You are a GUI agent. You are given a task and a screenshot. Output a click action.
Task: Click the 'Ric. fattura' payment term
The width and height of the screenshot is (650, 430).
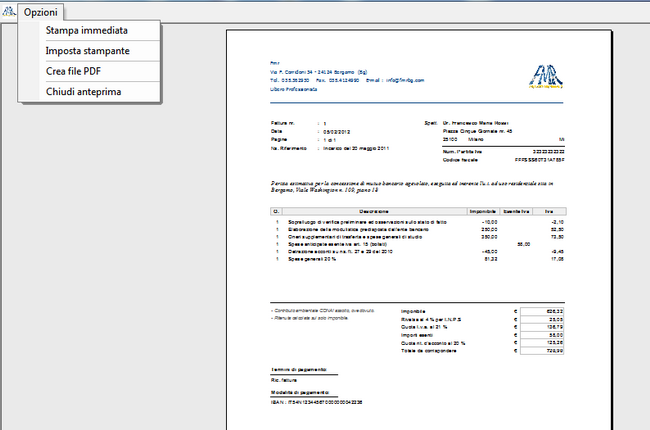(x=284, y=380)
